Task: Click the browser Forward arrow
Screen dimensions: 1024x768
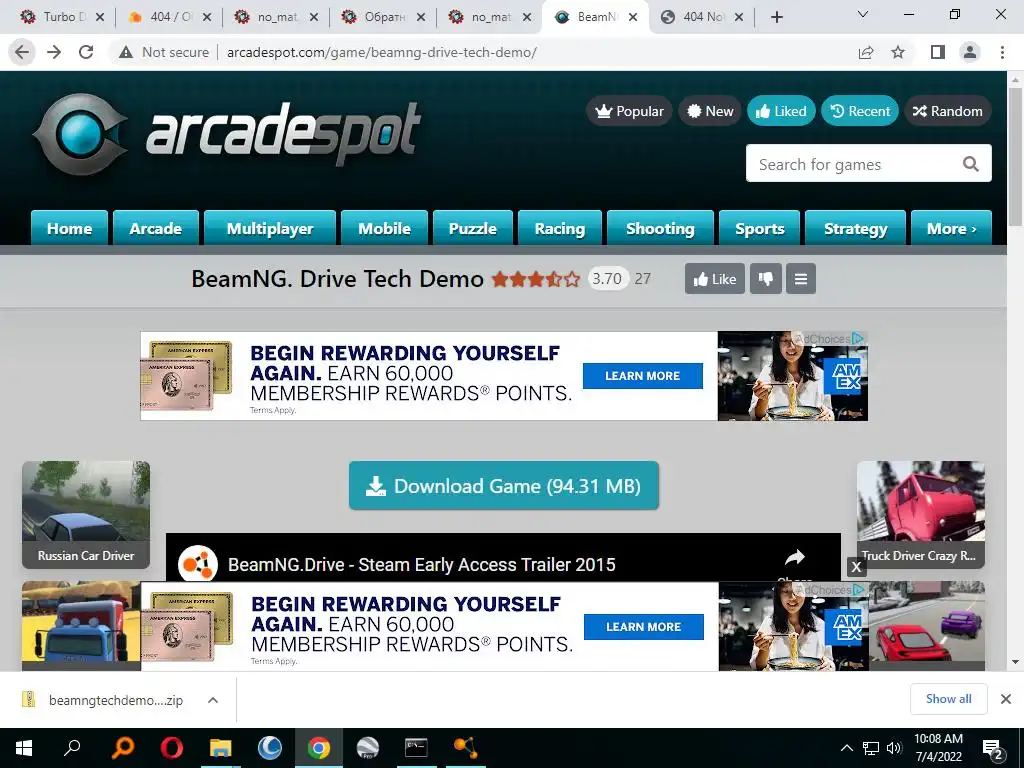Action: [54, 52]
